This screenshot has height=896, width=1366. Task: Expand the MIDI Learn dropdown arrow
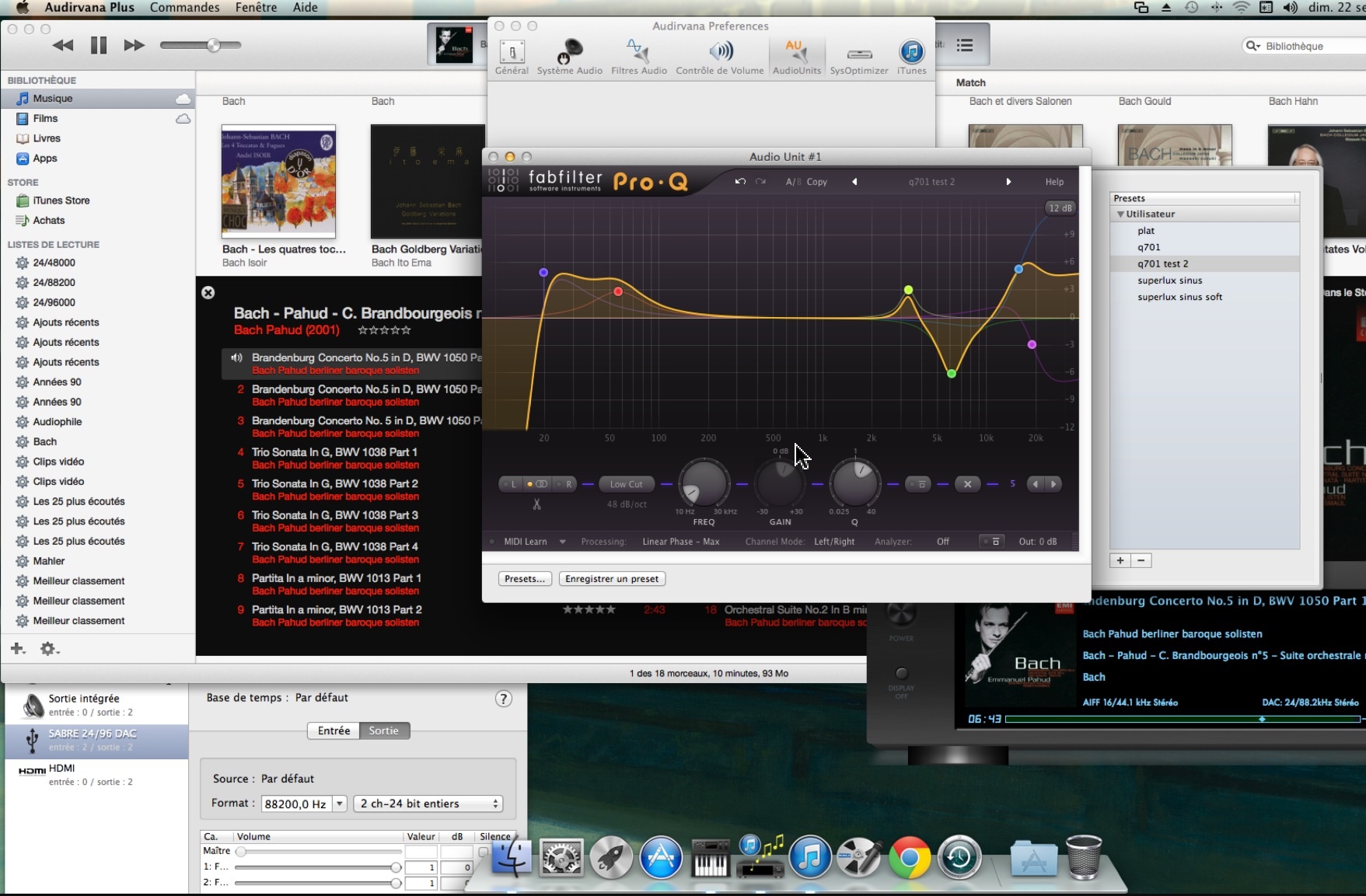point(562,542)
